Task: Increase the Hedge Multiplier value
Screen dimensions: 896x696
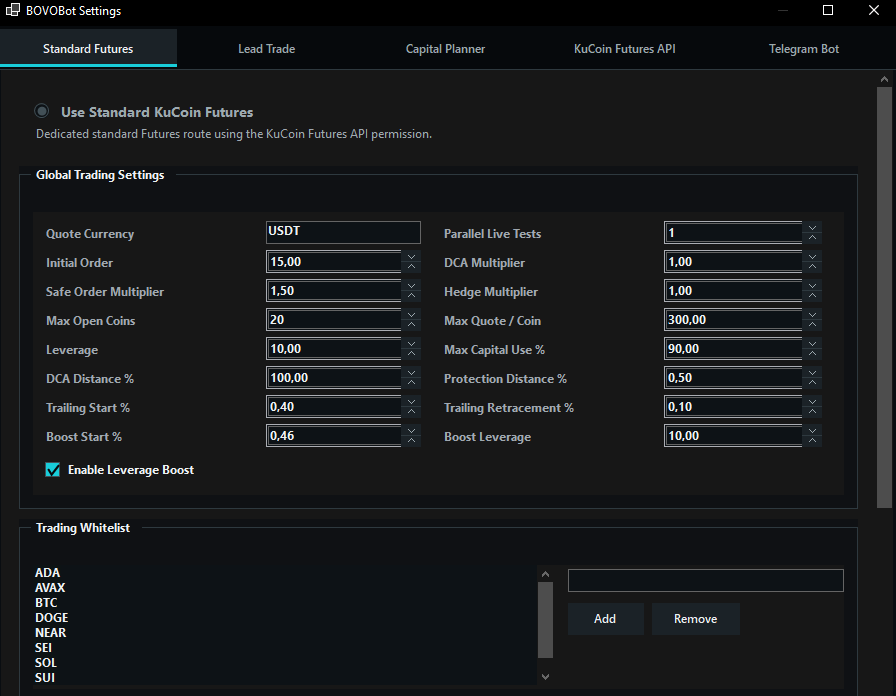Action: pyautogui.click(x=812, y=296)
